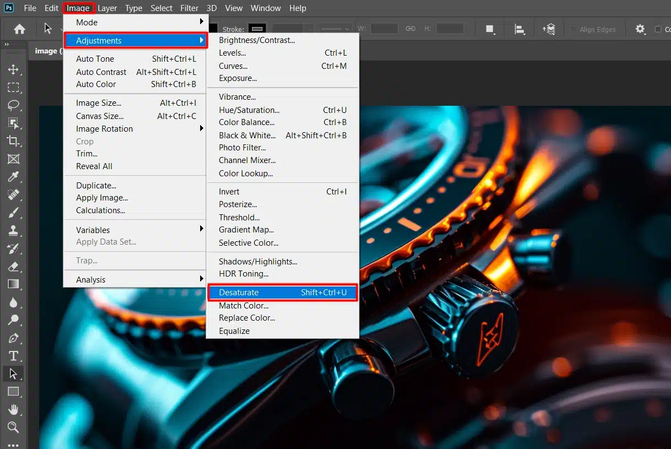Select the Zoom tool
Screen dimensions: 671x449
pyautogui.click(x=13, y=427)
